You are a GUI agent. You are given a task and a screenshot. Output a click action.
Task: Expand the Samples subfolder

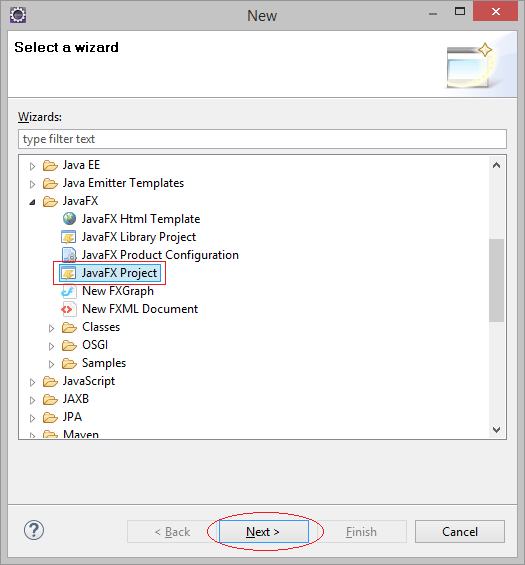[52, 364]
